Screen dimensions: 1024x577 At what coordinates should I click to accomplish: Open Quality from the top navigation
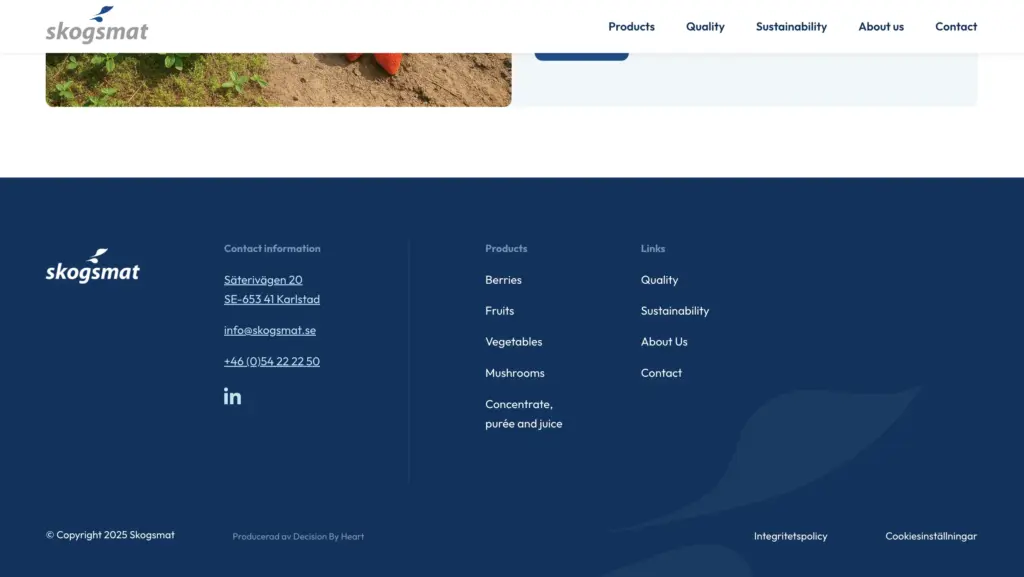pyautogui.click(x=705, y=27)
